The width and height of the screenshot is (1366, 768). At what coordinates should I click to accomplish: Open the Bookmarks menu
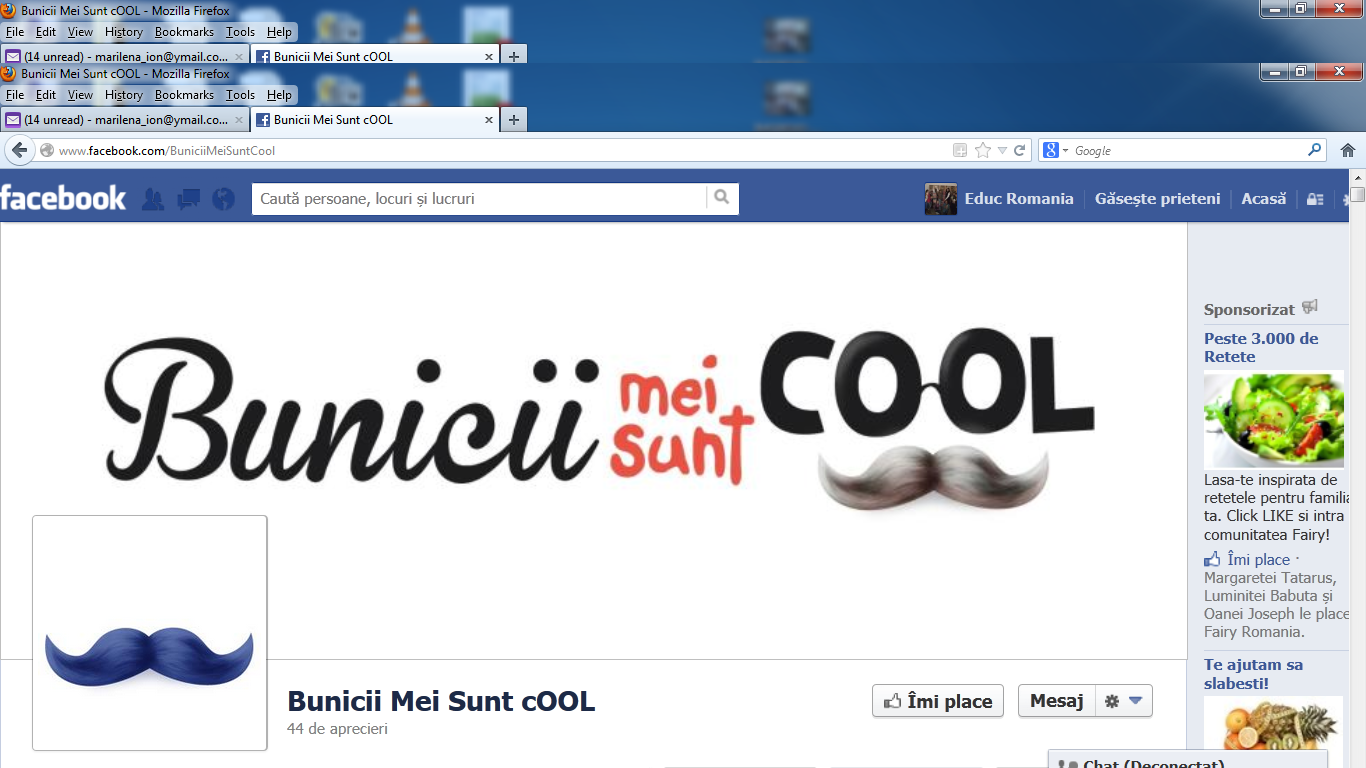point(184,95)
